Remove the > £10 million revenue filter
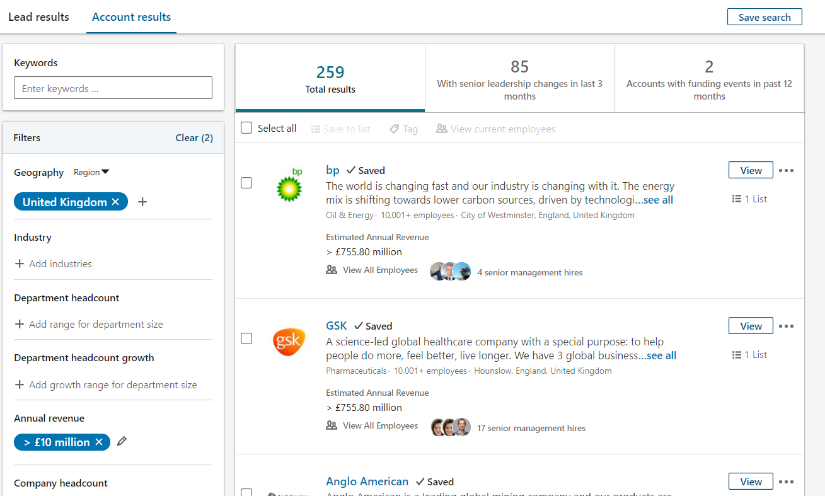Viewport: 825px width, 496px height. pos(98,442)
